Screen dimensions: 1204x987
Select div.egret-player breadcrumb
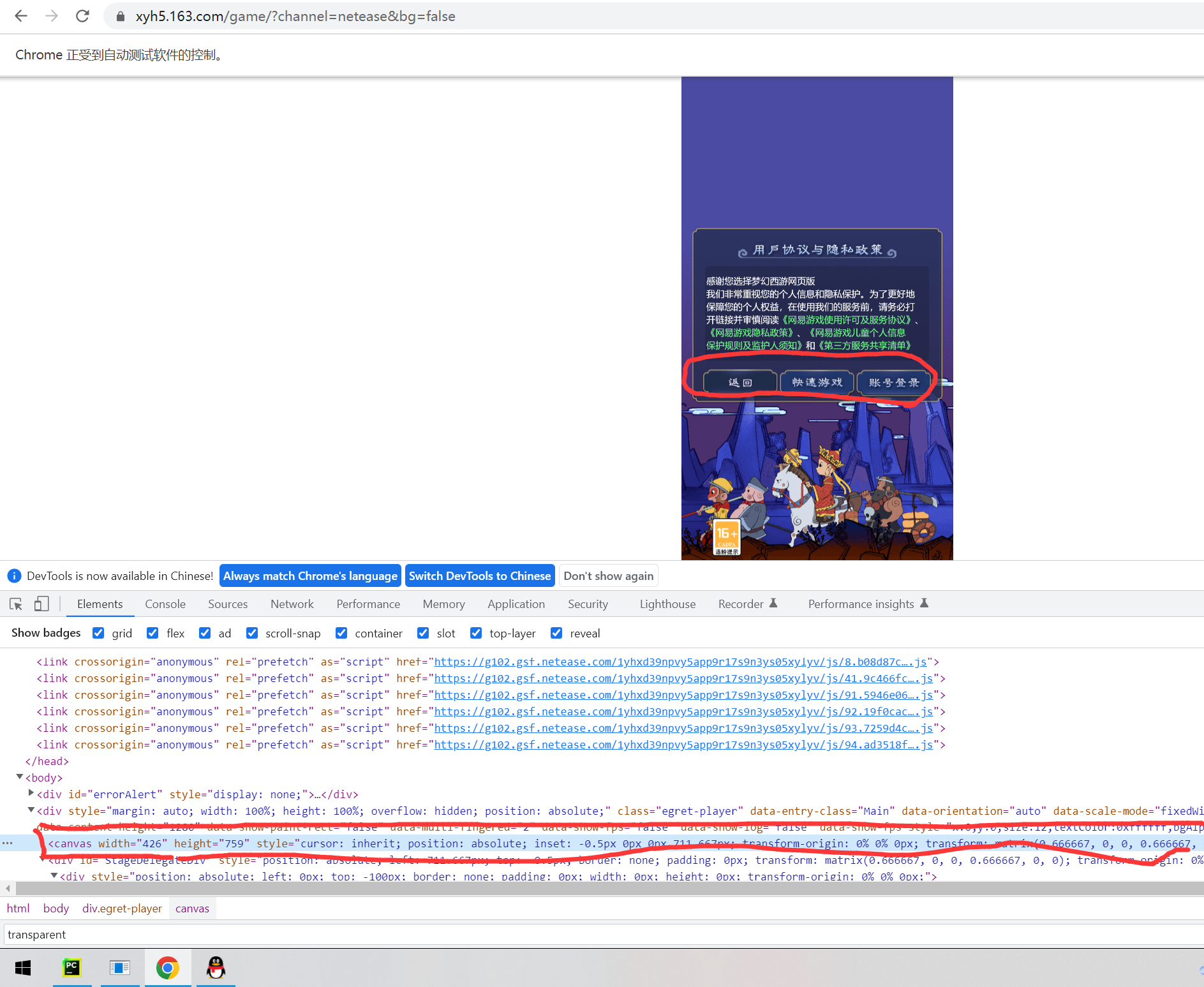pos(122,908)
